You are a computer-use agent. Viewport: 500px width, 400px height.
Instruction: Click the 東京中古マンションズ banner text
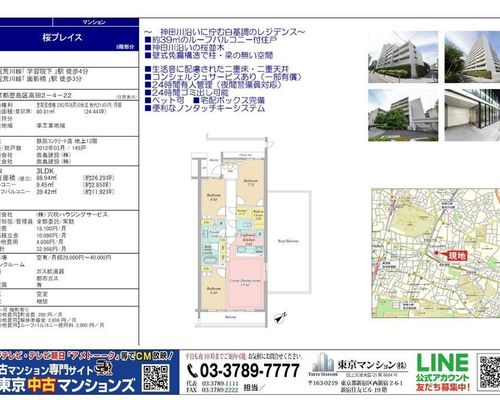coord(68,386)
